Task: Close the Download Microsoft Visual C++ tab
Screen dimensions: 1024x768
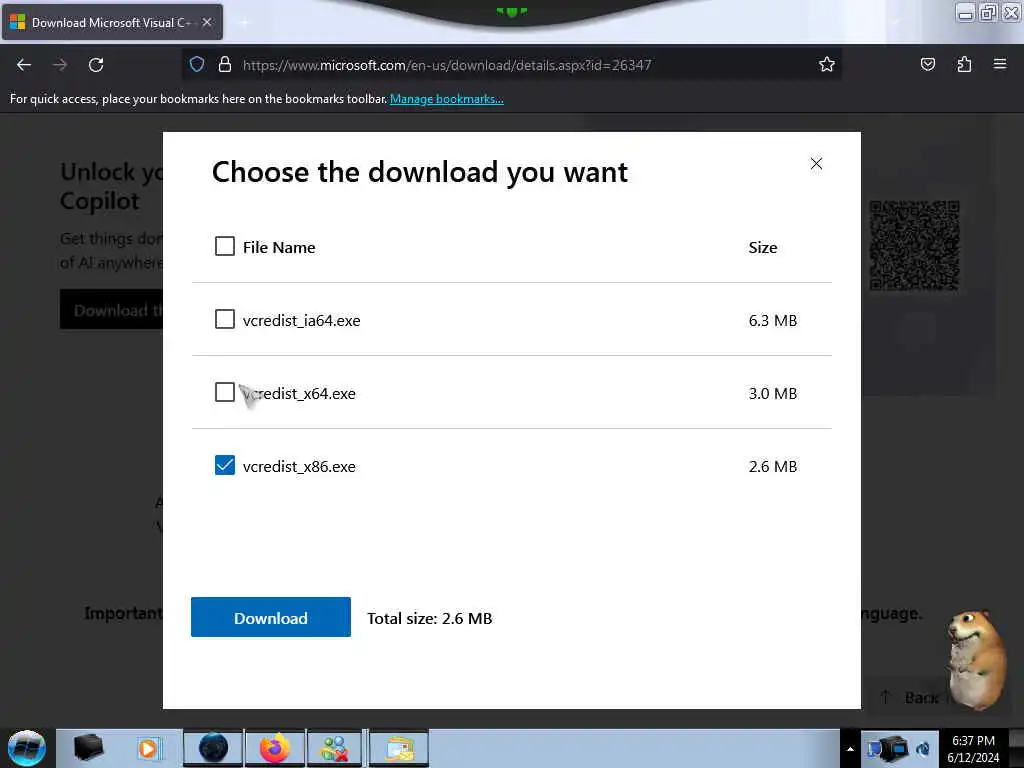Action: (x=207, y=22)
